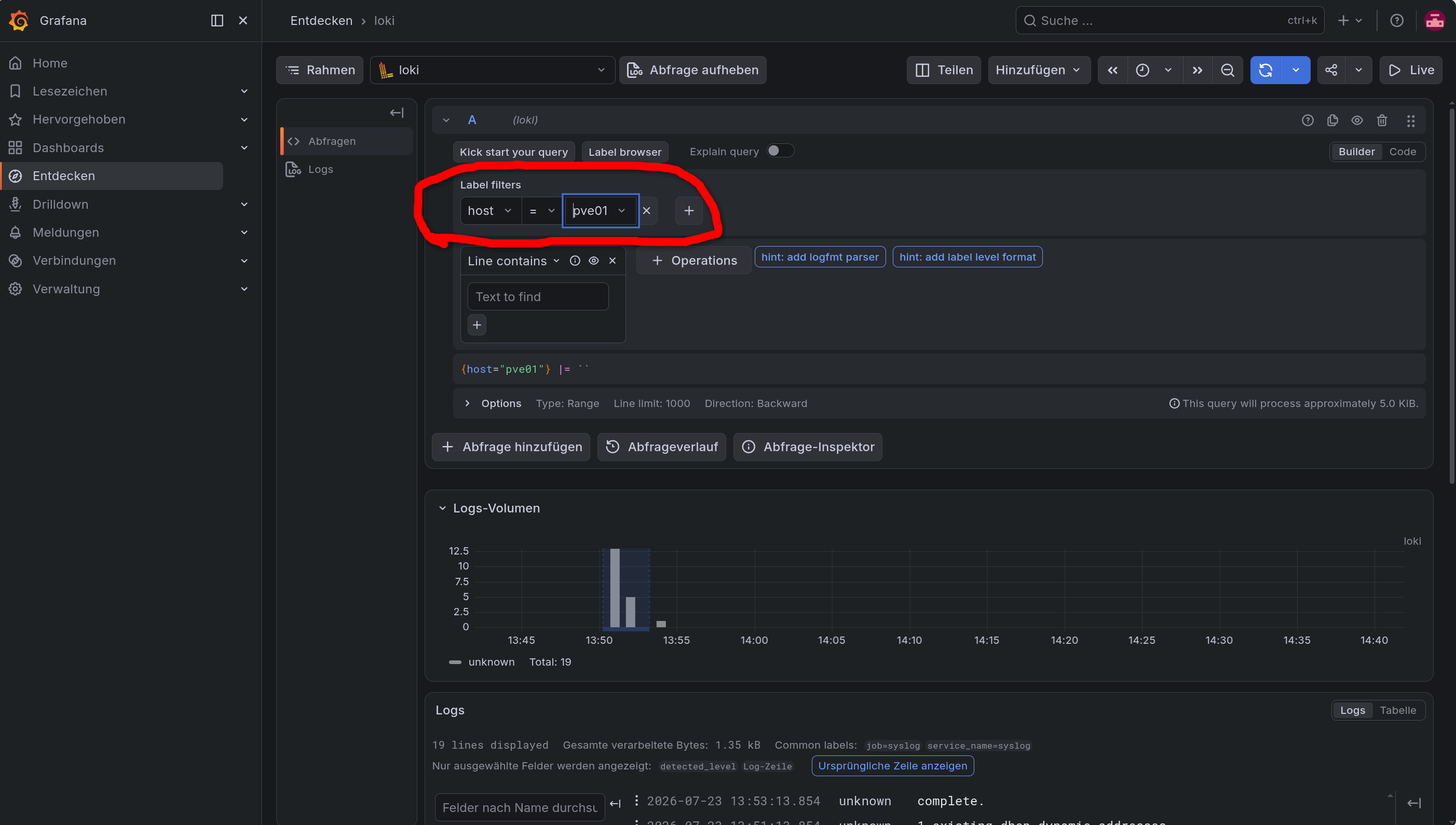Image resolution: width=1456 pixels, height=825 pixels.
Task: Add another Line contains text field
Action: click(x=477, y=325)
